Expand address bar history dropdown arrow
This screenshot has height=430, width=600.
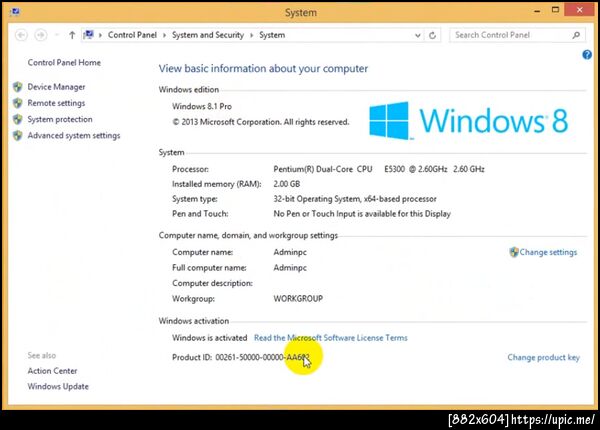coord(417,35)
